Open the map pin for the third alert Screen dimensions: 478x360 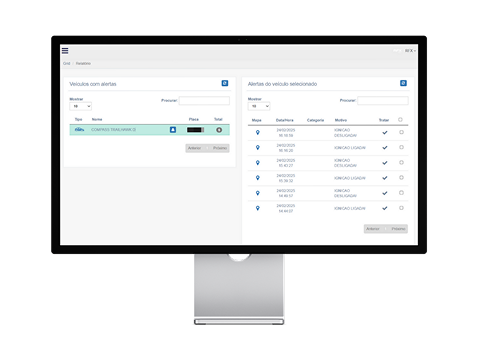(x=258, y=163)
